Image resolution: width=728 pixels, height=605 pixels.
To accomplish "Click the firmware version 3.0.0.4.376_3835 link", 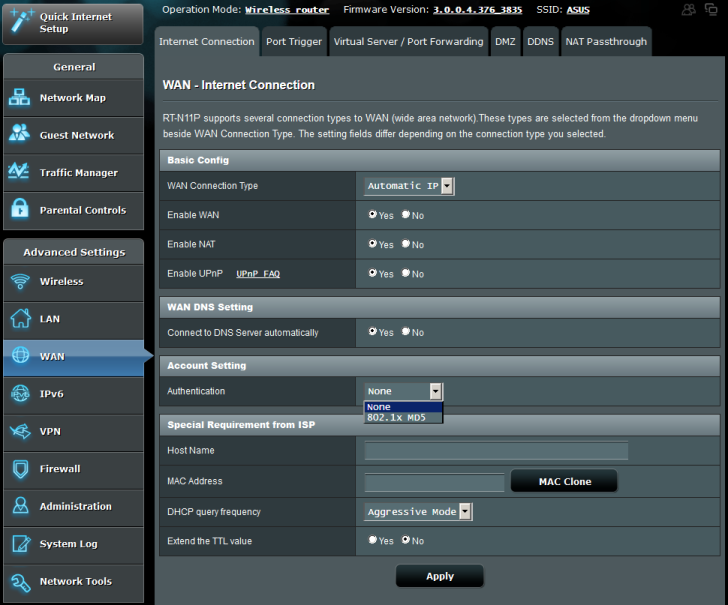I will (x=477, y=10).
